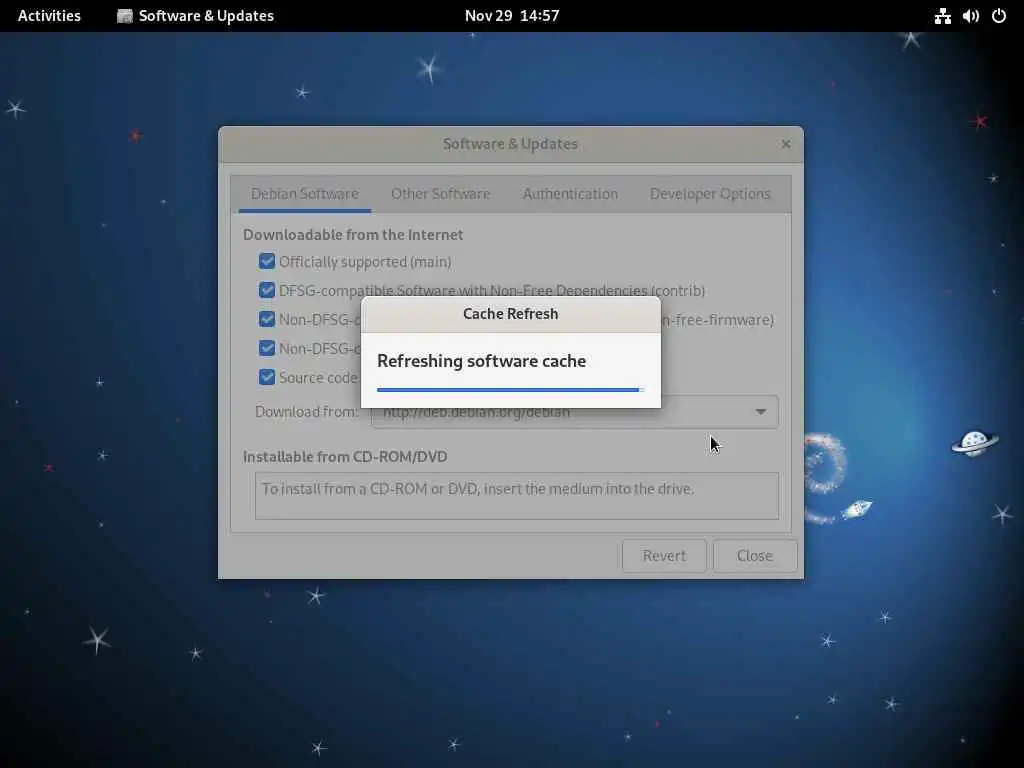
Task: Switch to the Developer Options tab
Action: point(710,194)
